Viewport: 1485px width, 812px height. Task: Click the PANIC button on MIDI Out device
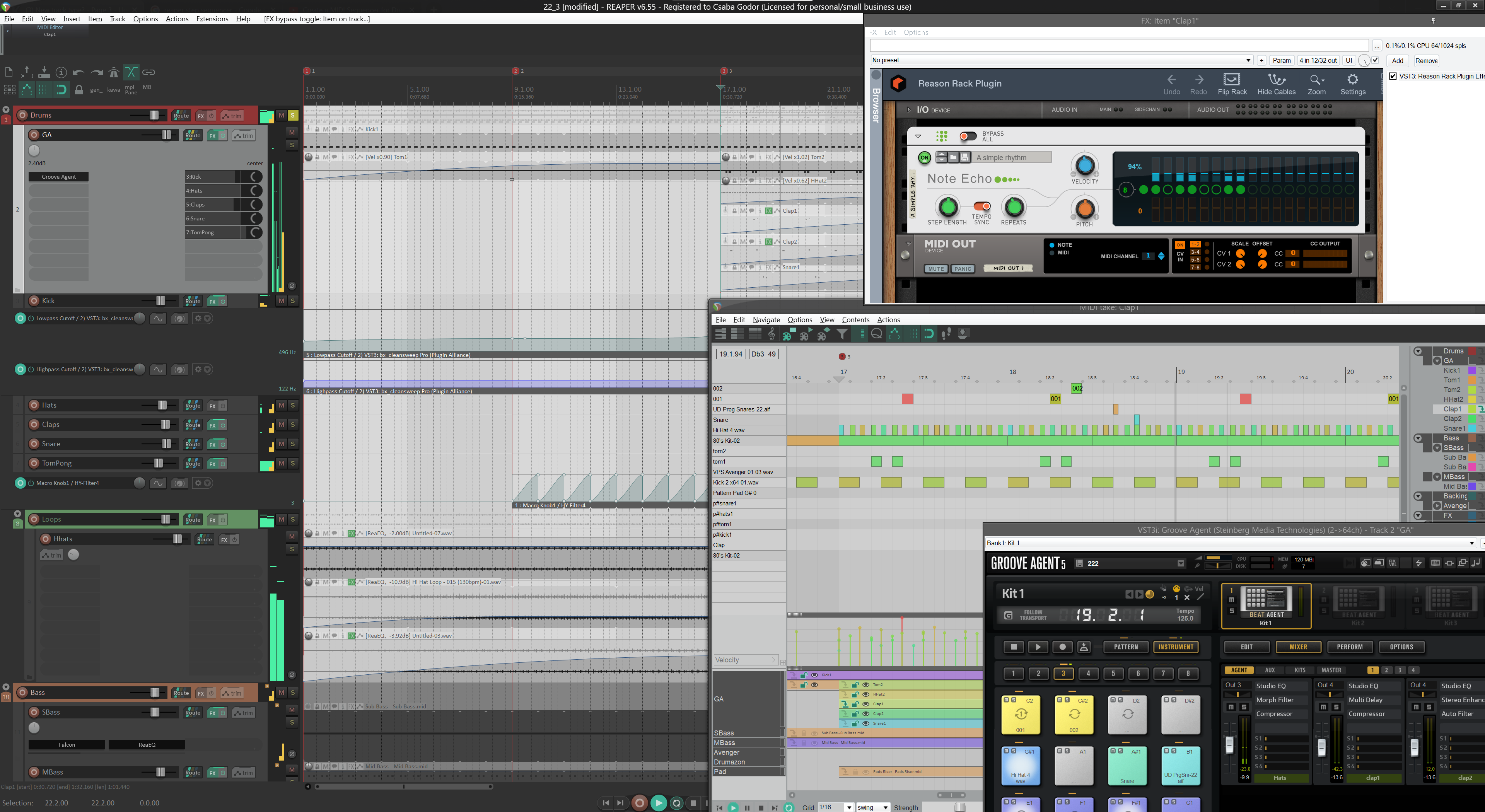tap(962, 269)
